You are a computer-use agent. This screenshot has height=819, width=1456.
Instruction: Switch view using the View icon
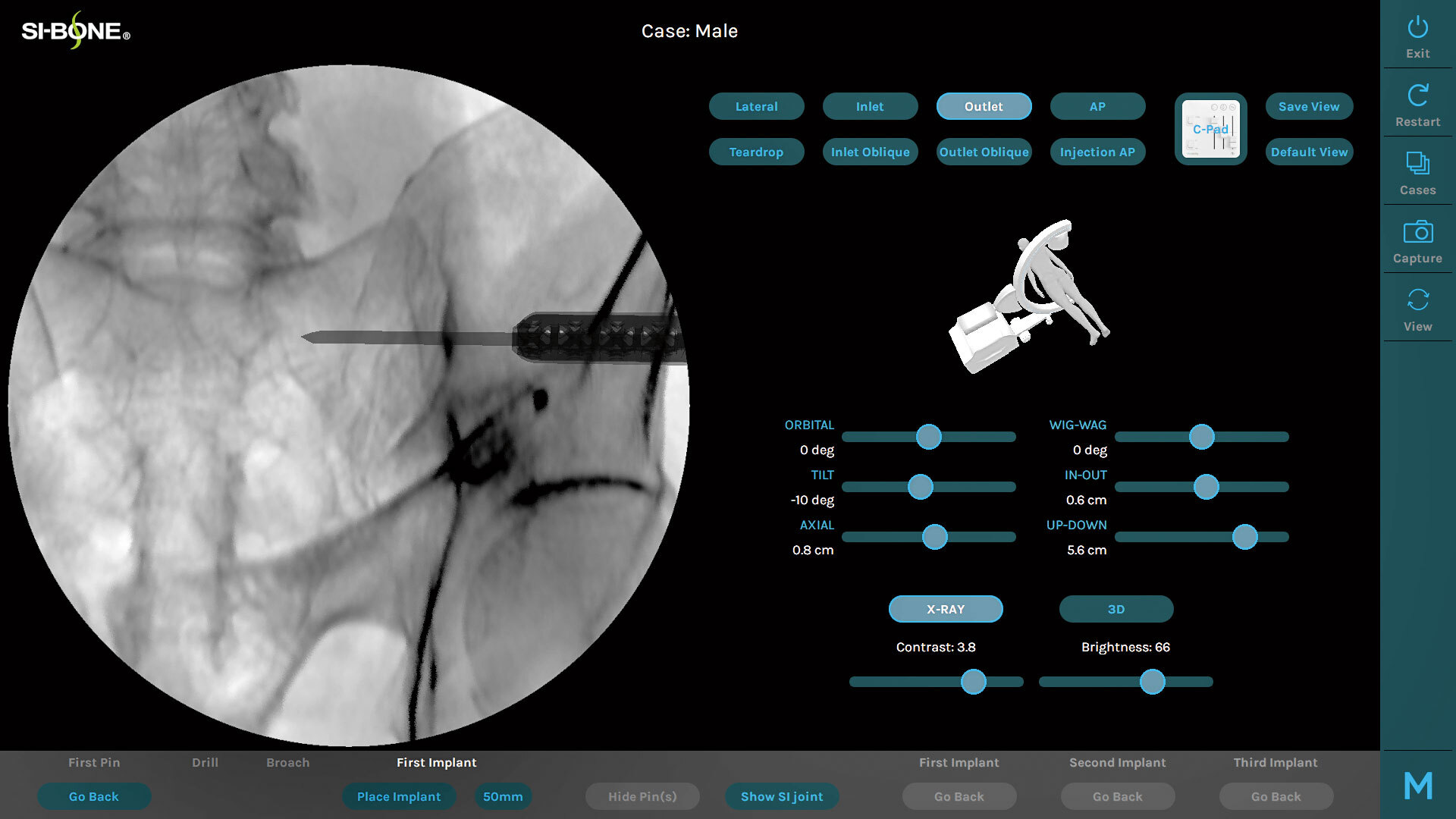pos(1417,300)
